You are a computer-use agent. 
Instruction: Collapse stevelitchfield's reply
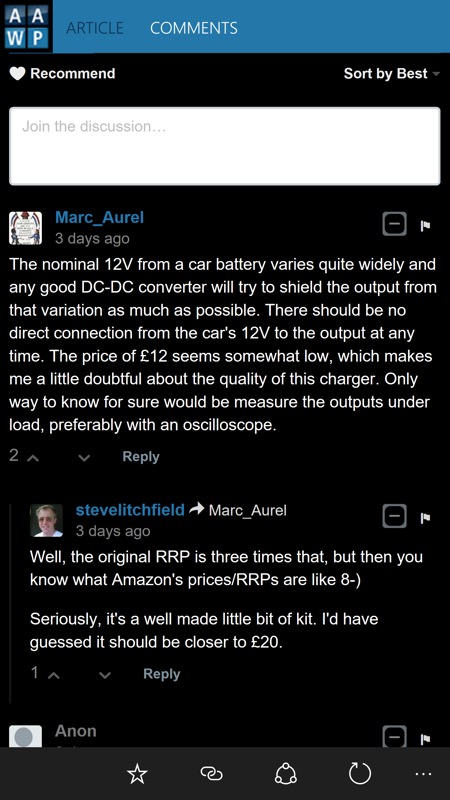[394, 517]
